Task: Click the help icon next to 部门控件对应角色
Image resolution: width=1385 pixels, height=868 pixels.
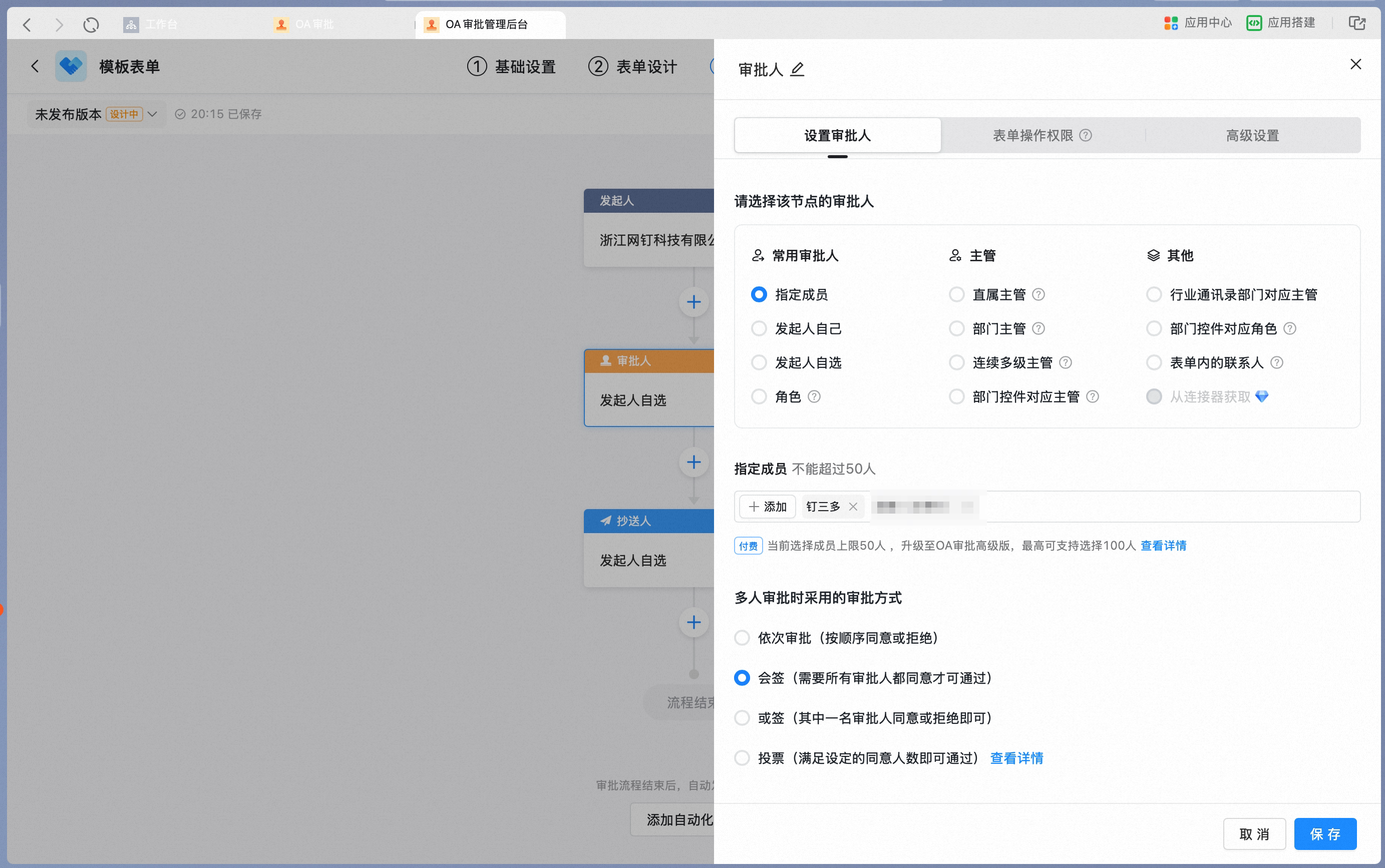Action: click(x=1290, y=328)
